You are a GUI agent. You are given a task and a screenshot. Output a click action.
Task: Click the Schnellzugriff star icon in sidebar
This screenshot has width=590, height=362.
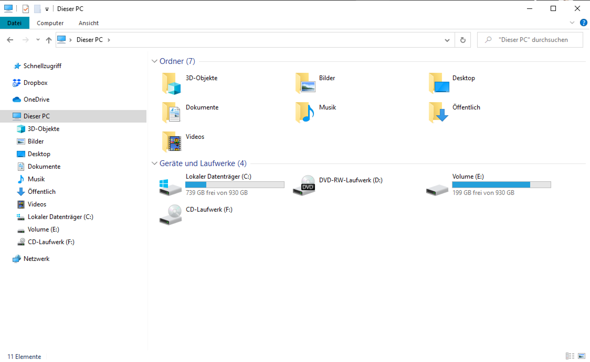17,66
